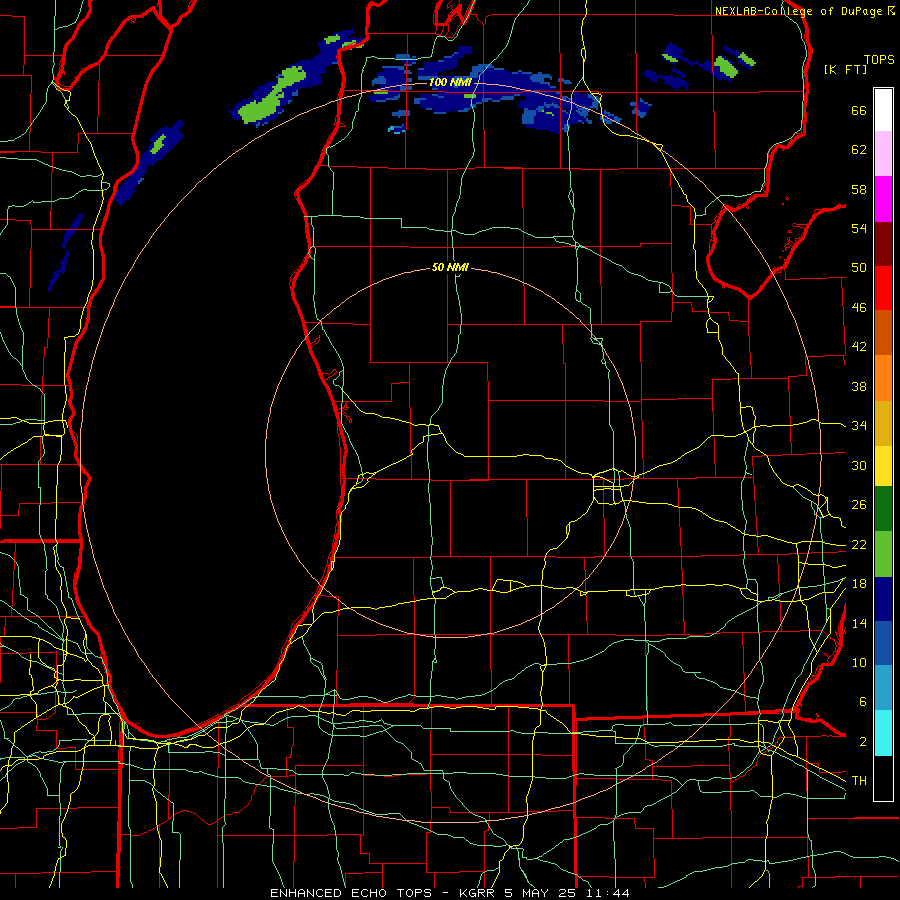The height and width of the screenshot is (900, 900).
Task: Click the ENHANCED ECHO TOPS product title
Action: [351, 893]
